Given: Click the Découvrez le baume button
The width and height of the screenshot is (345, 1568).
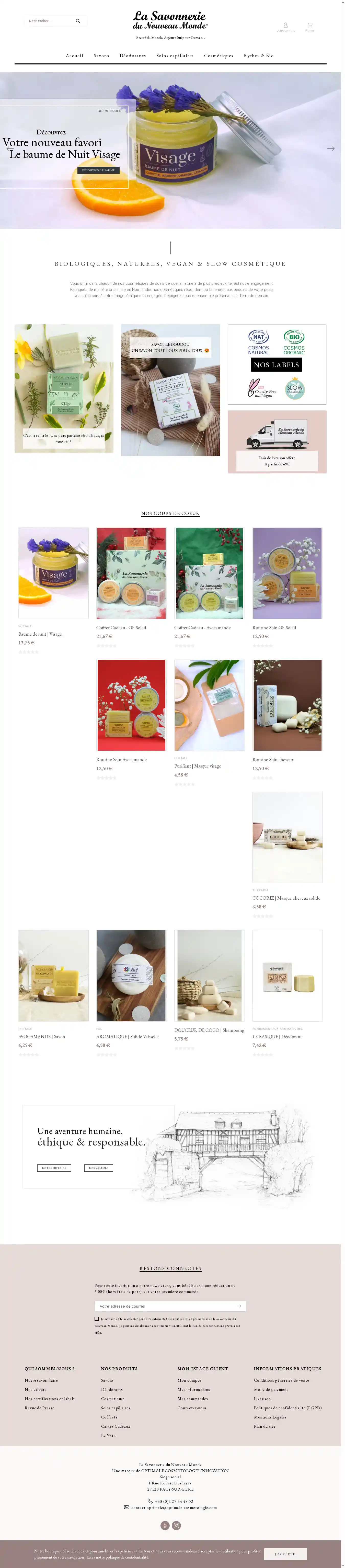Looking at the screenshot, I should (x=99, y=170).
